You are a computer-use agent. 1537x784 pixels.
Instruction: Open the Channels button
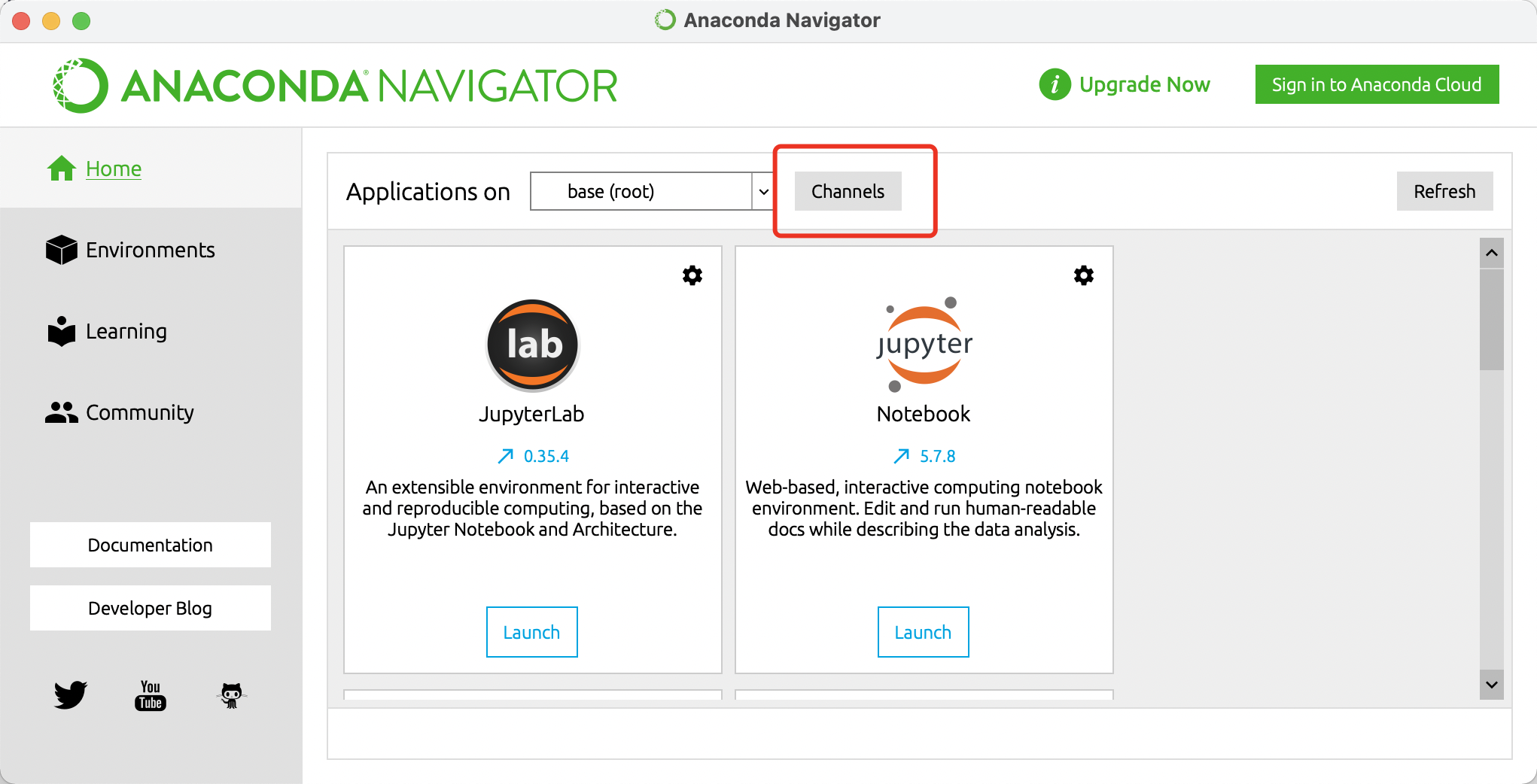pos(848,191)
